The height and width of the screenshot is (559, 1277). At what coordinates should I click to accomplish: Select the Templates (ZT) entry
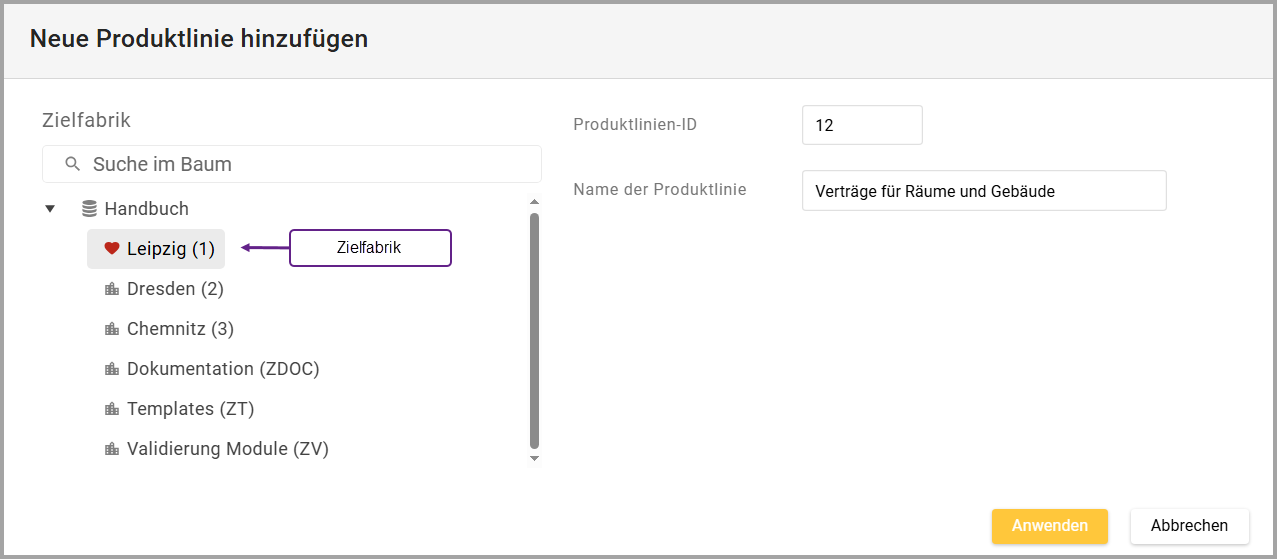tap(190, 409)
